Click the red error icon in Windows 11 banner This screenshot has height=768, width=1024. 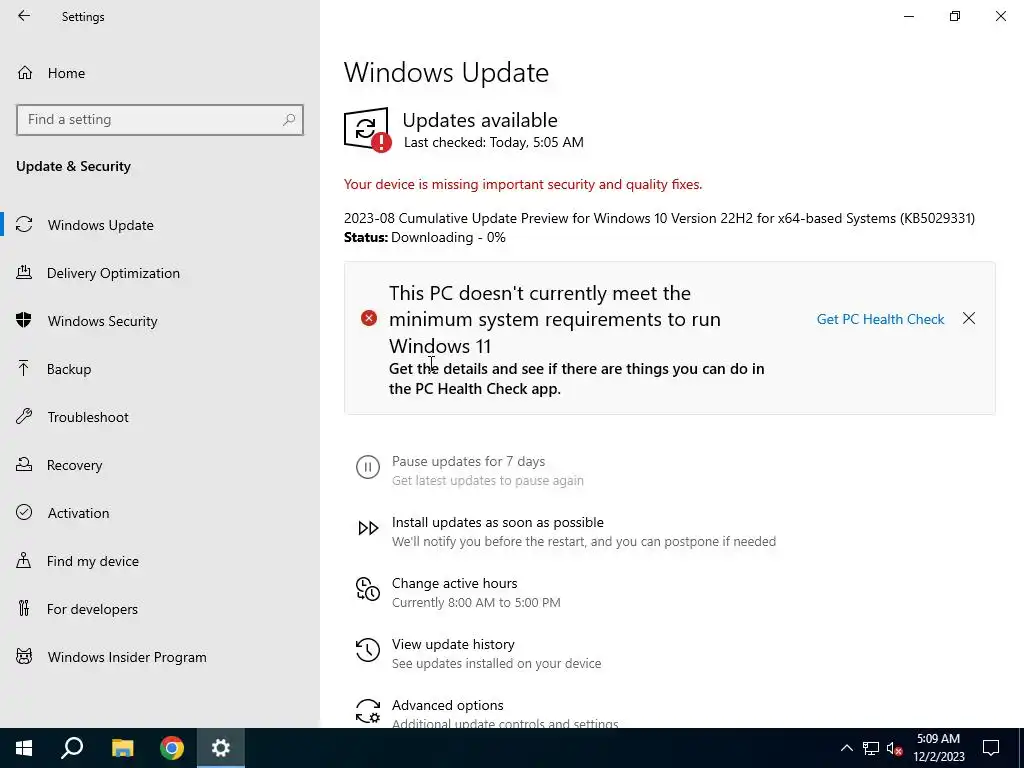[369, 318]
